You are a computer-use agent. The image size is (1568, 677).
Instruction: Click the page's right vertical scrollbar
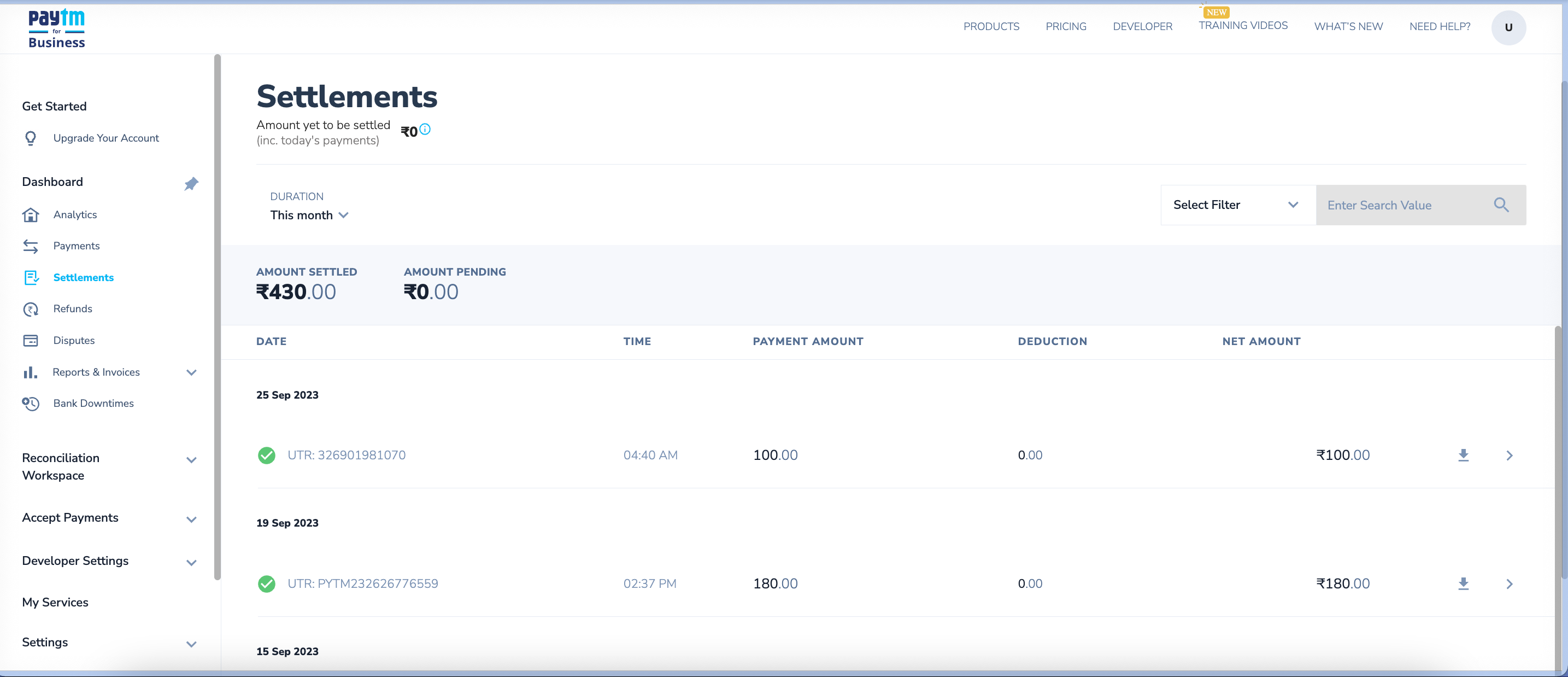pos(1564,329)
